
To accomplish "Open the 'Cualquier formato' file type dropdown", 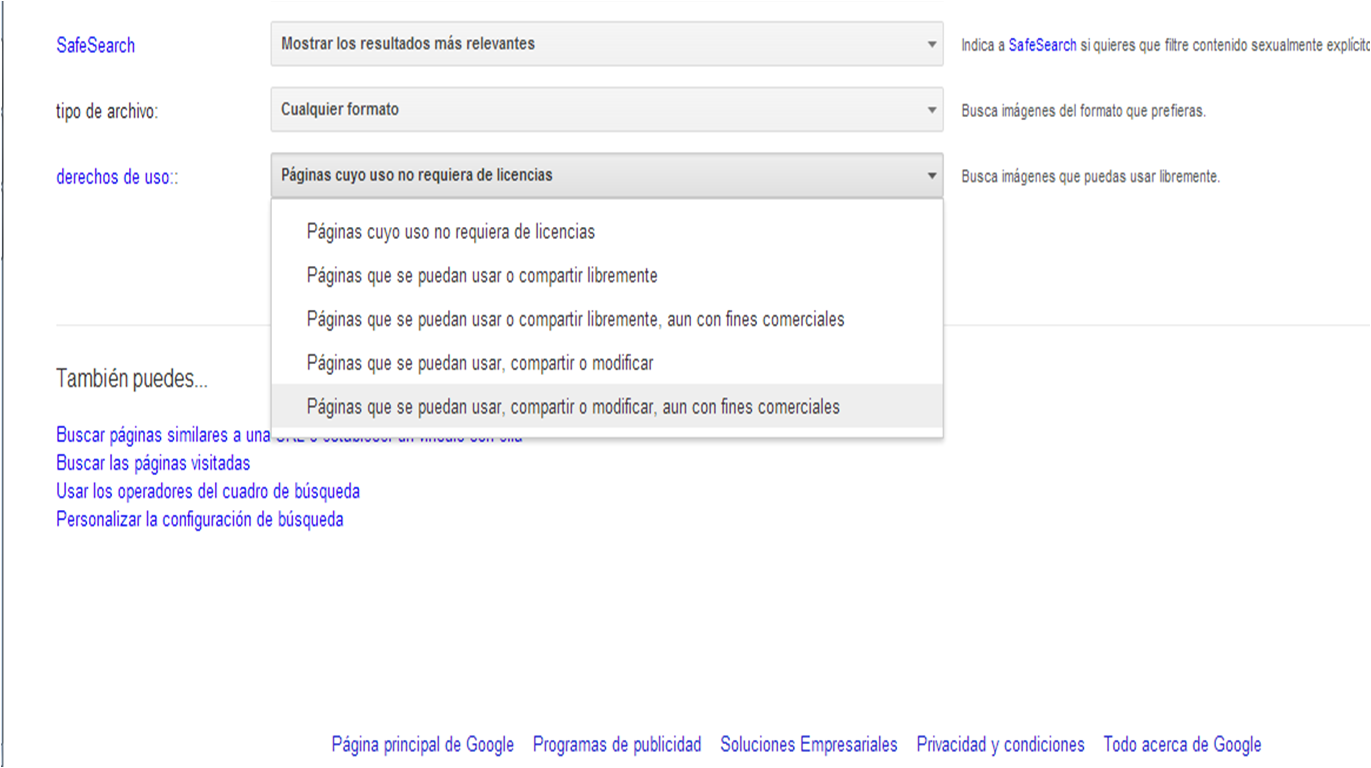I will [x=606, y=110].
